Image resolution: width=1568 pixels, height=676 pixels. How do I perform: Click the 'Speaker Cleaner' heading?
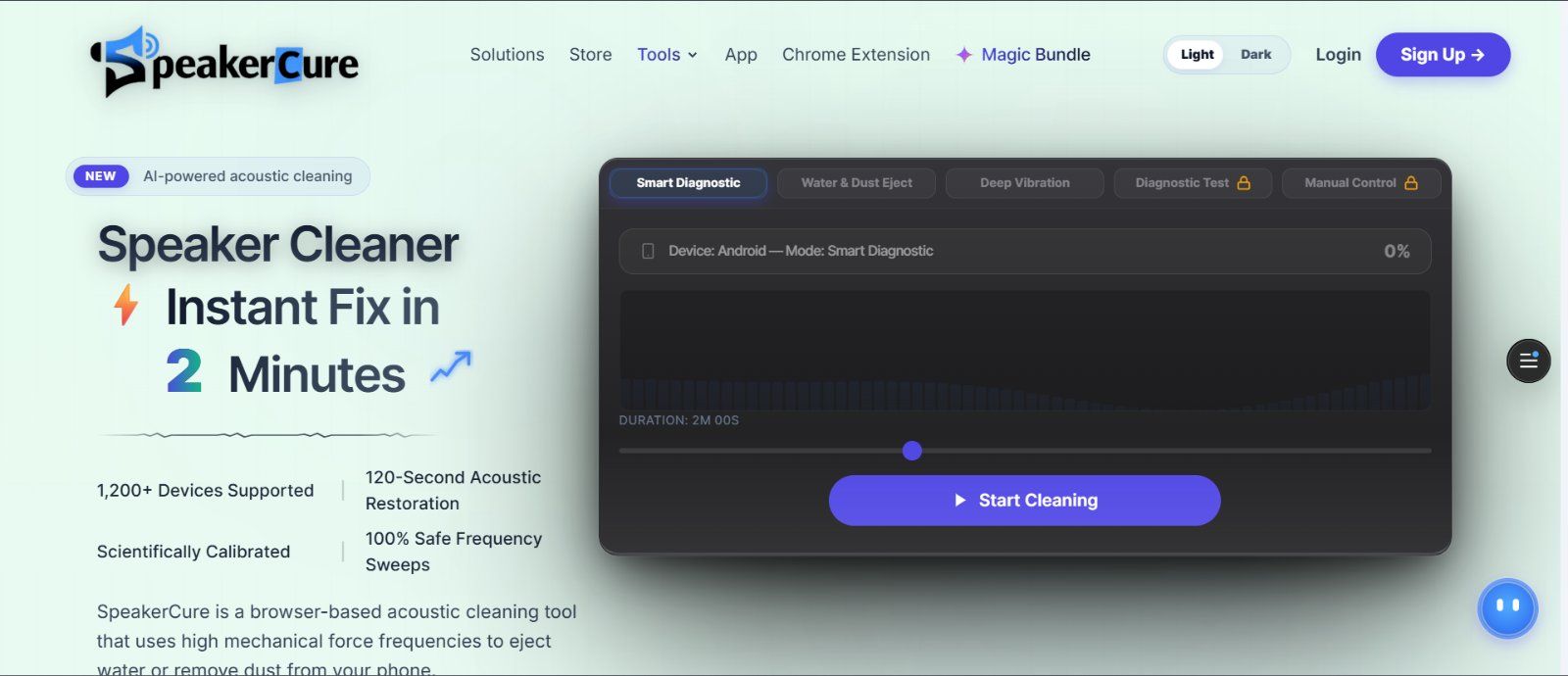pyautogui.click(x=277, y=245)
